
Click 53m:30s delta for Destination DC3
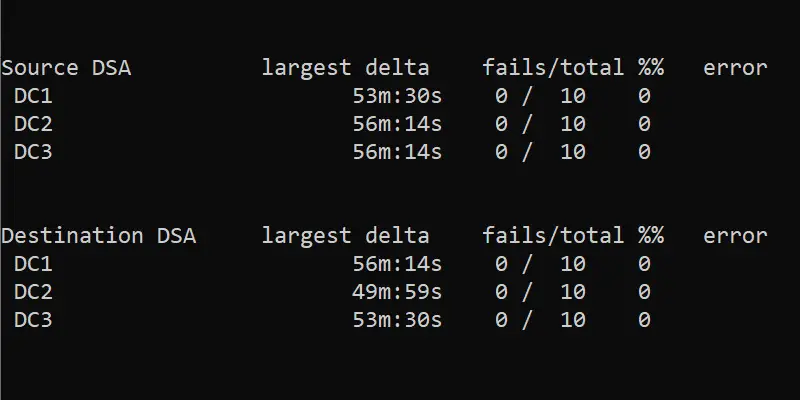tap(397, 320)
